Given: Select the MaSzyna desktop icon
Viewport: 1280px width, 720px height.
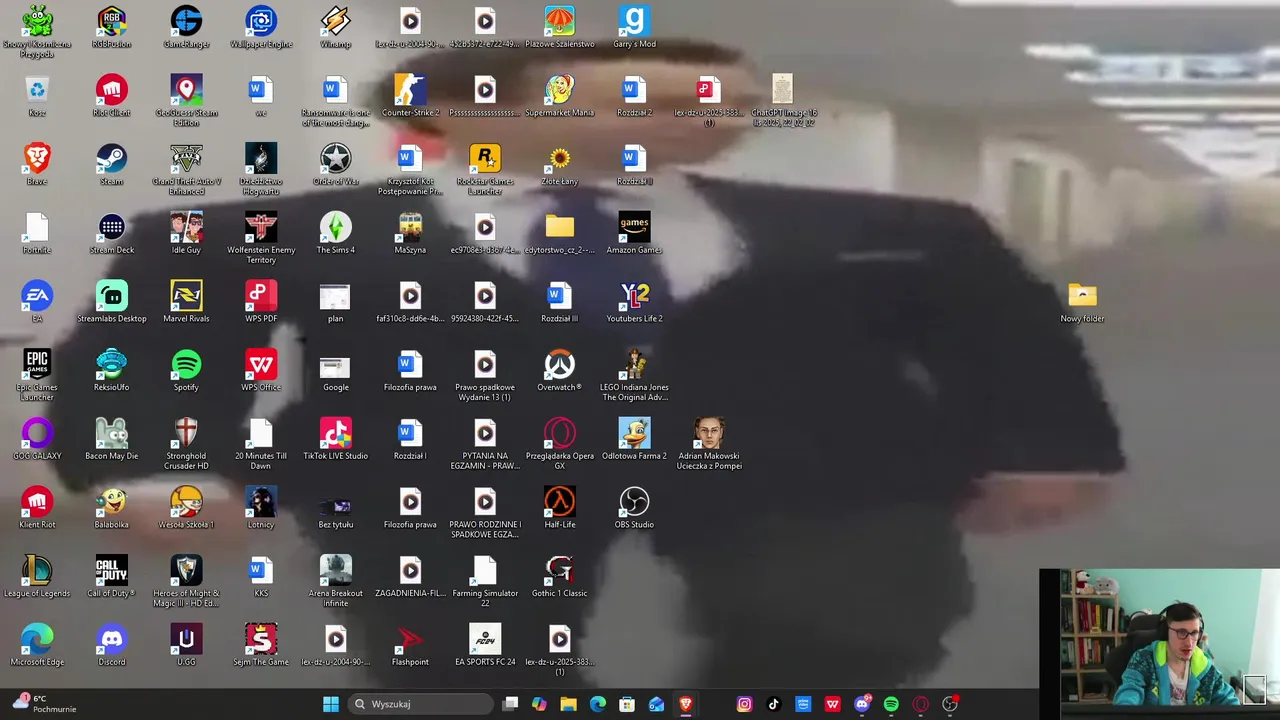Looking at the screenshot, I should (410, 233).
